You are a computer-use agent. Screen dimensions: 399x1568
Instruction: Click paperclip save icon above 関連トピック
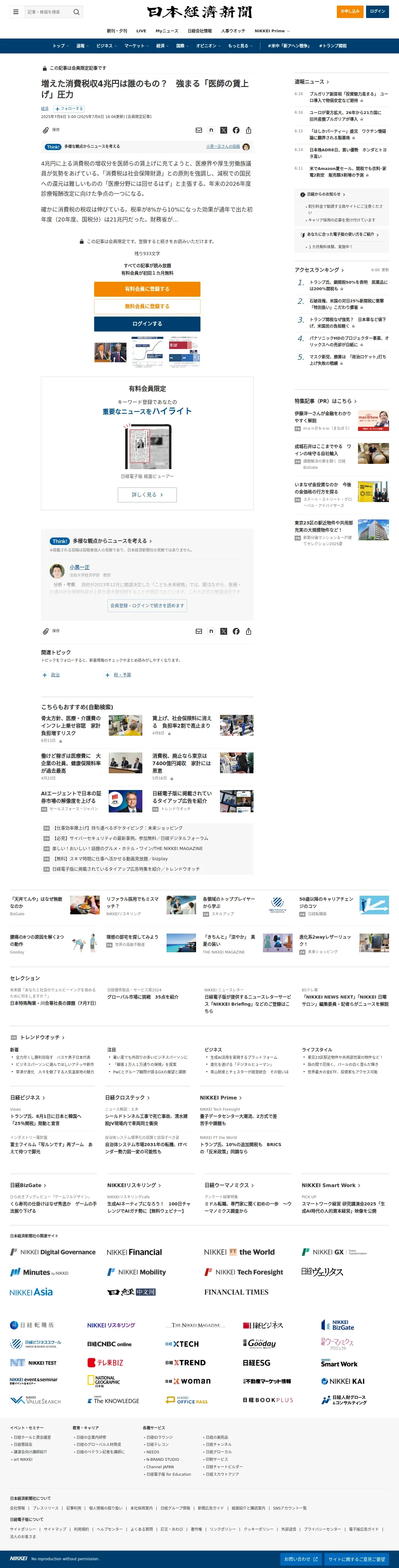[x=46, y=631]
